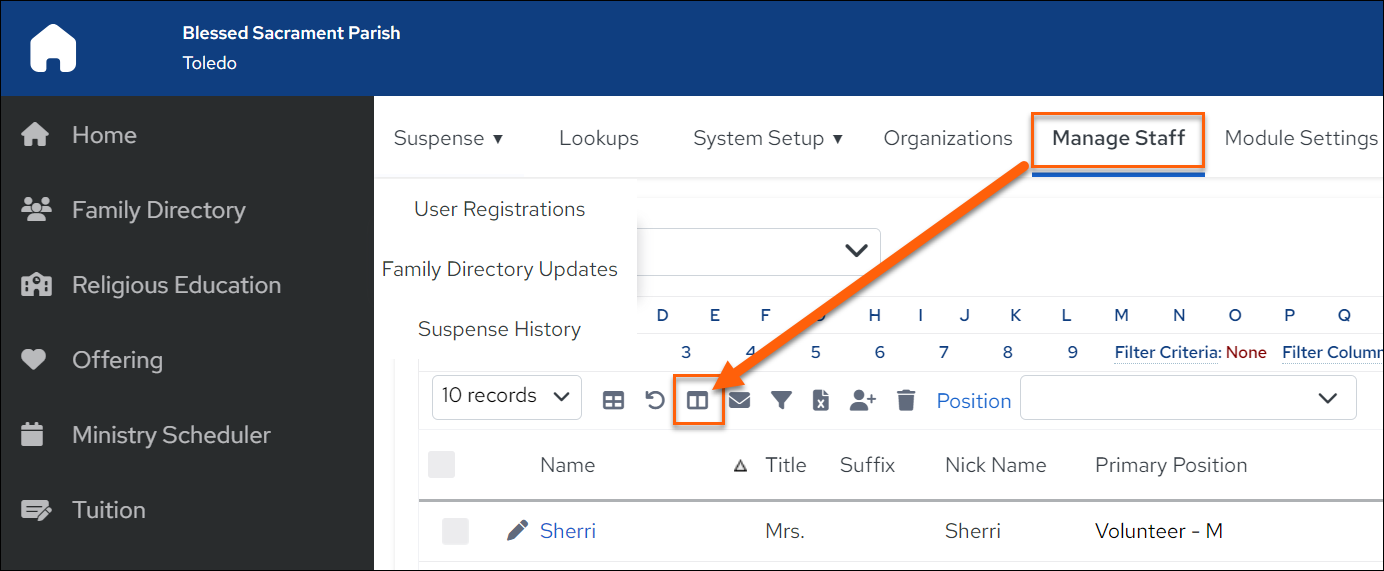Switch to the Lookups tab

click(599, 139)
